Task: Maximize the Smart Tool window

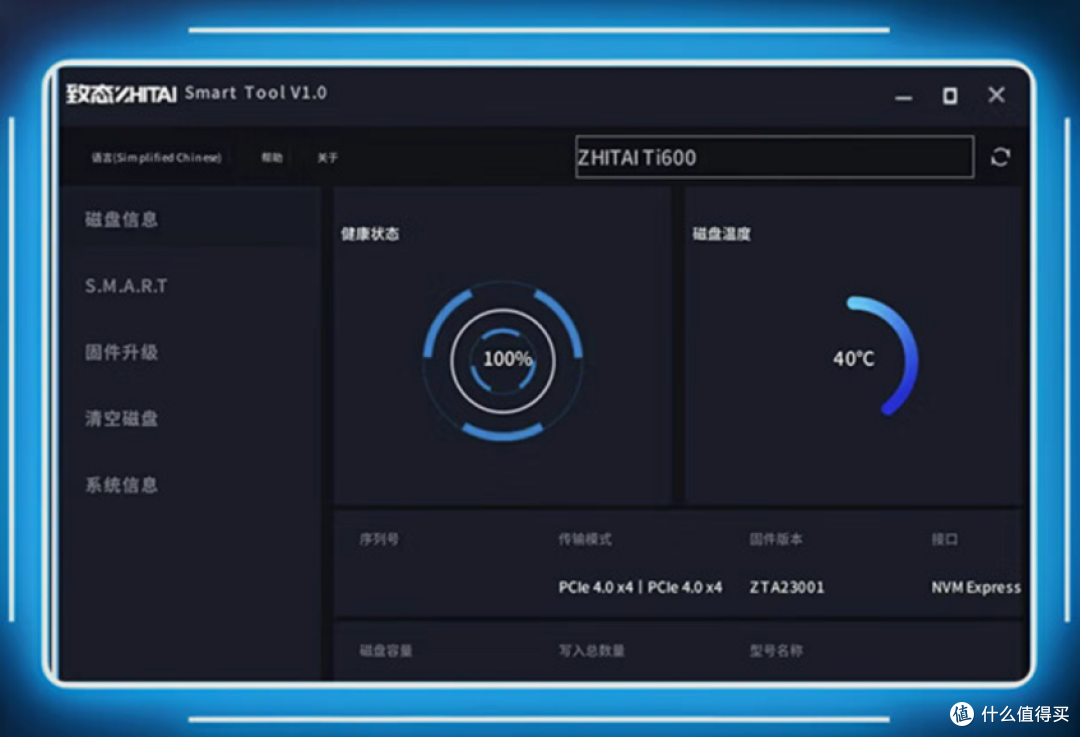Action: 950,96
